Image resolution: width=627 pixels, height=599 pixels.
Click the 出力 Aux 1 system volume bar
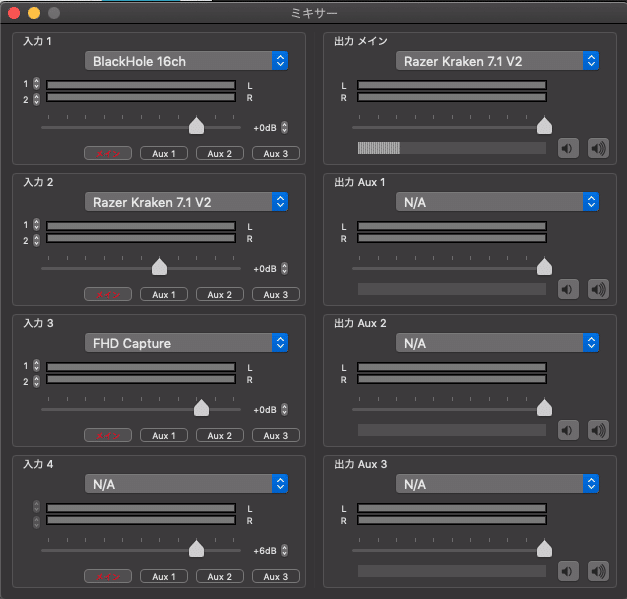(x=452, y=289)
